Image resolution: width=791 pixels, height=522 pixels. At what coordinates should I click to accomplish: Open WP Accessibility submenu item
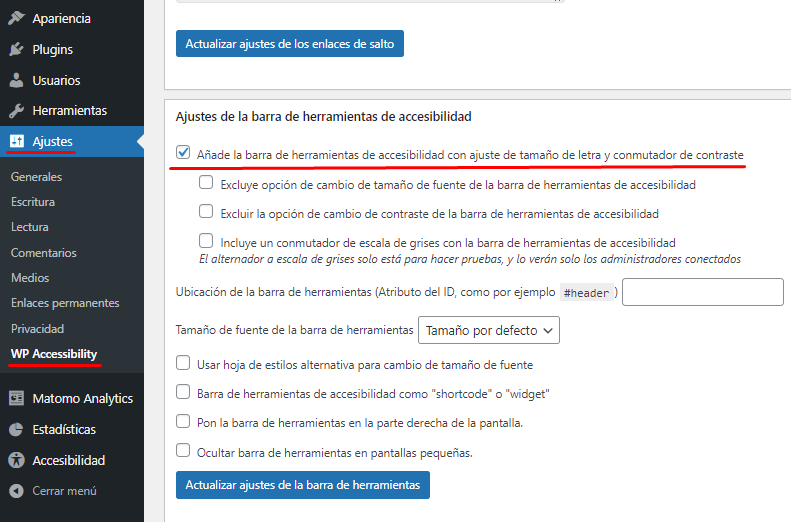click(54, 354)
